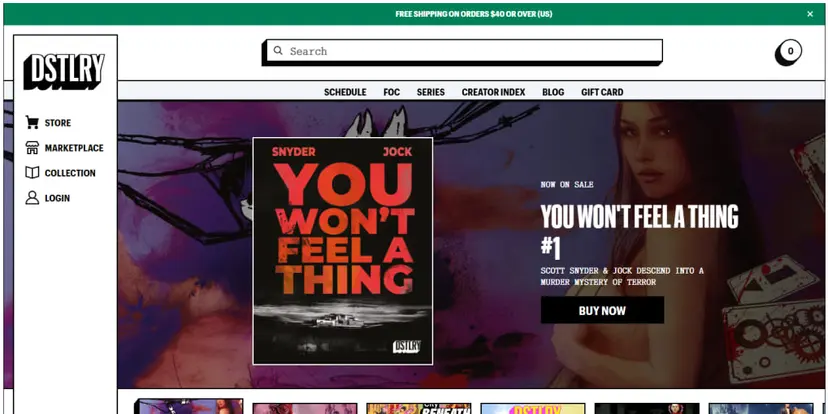This screenshot has height=414, width=828.
Task: Click the Marketplace text link in sidebar
Action: coord(74,148)
